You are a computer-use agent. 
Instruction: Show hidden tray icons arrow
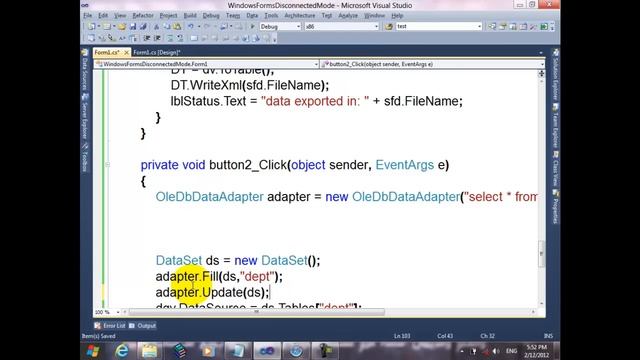click(462, 351)
